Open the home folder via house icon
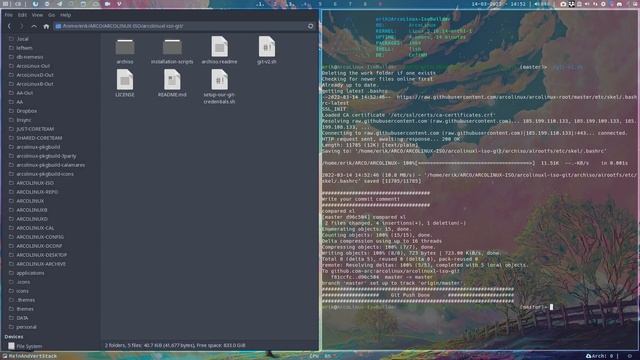This screenshot has height=360, width=640. [x=46, y=26]
